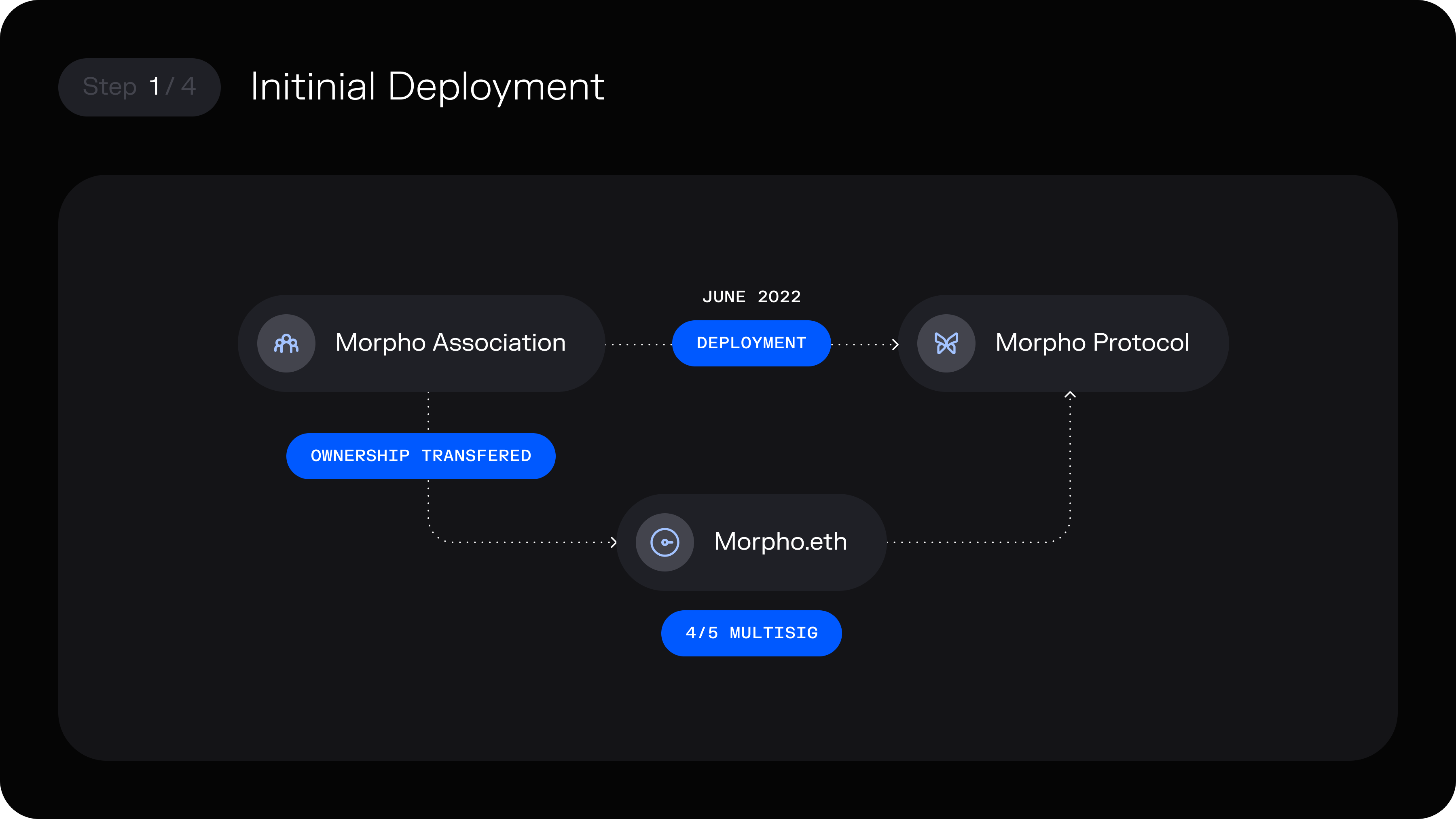Select the Morpho Association node label
Screen dimensions: 1456x819
tap(451, 343)
